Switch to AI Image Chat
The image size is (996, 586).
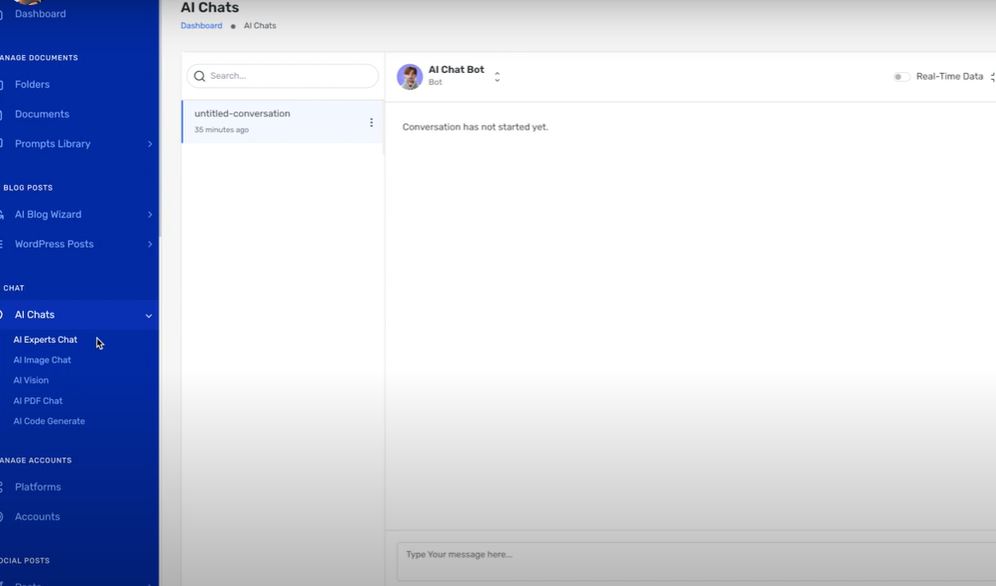pyautogui.click(x=43, y=359)
